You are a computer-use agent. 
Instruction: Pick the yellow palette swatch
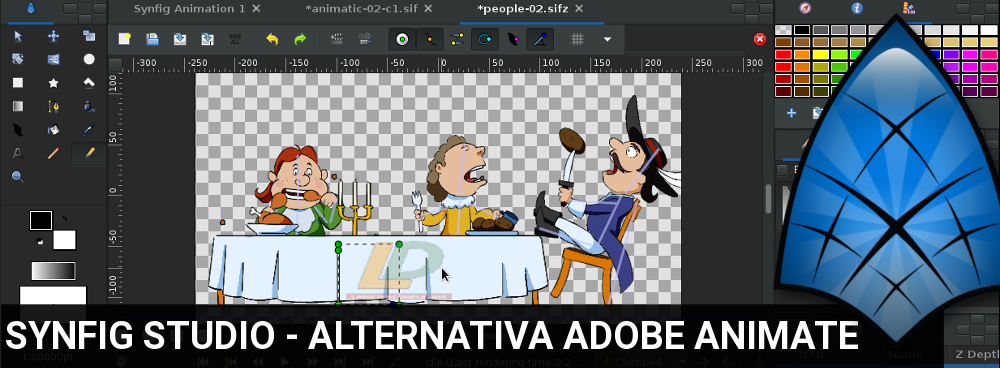(820, 54)
